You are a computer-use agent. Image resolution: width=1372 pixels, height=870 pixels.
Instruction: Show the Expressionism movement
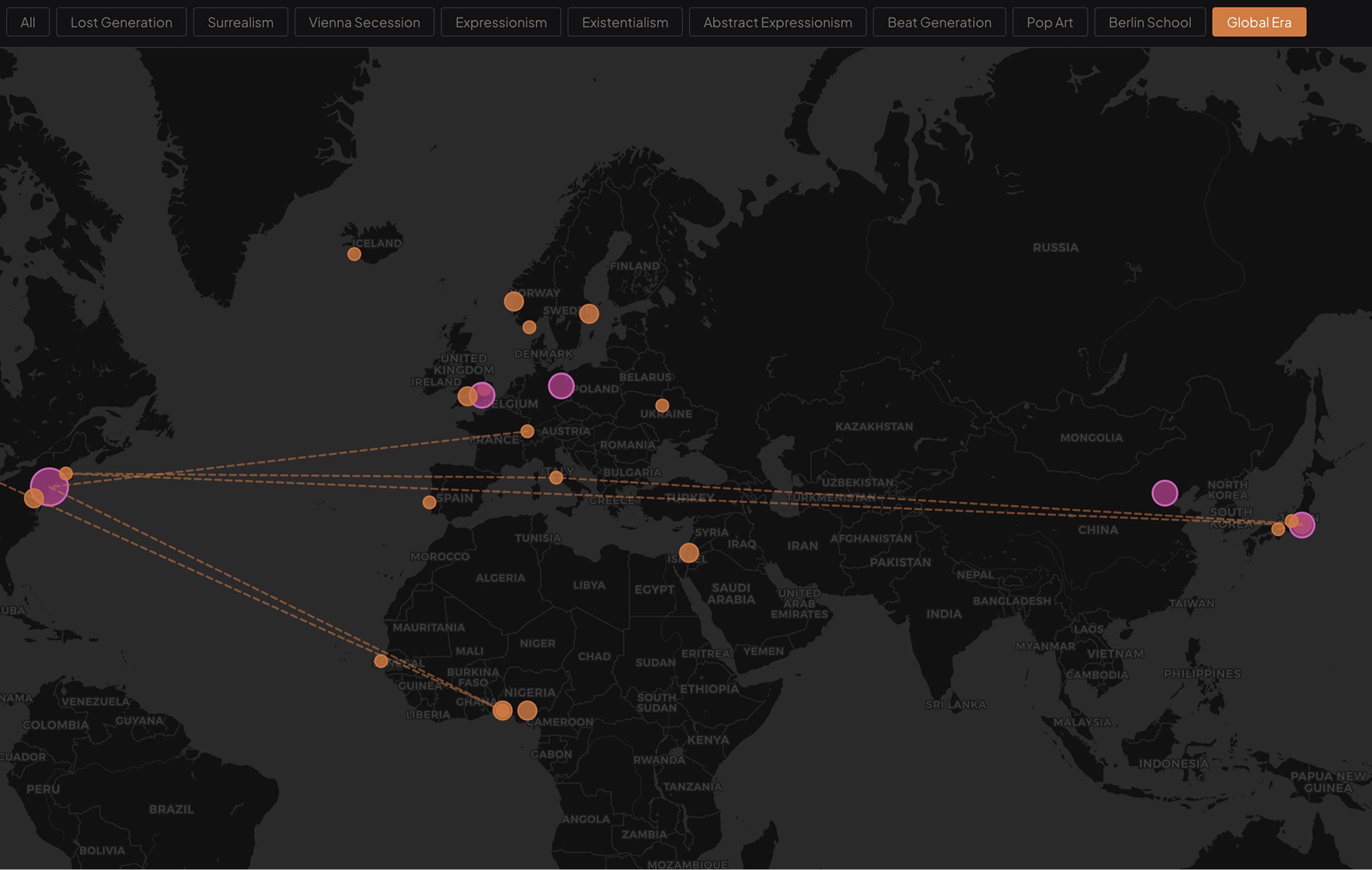[x=501, y=22]
